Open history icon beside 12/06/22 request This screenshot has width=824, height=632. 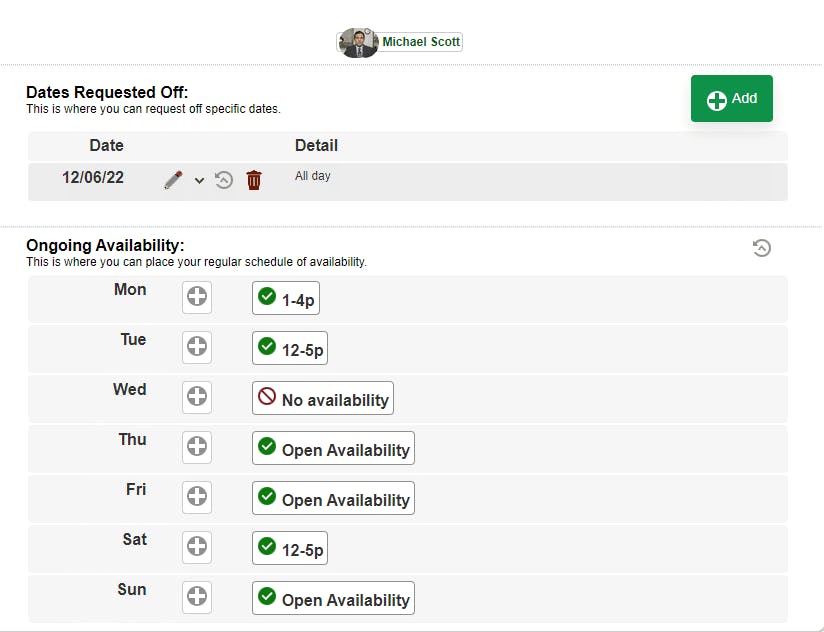tap(224, 180)
